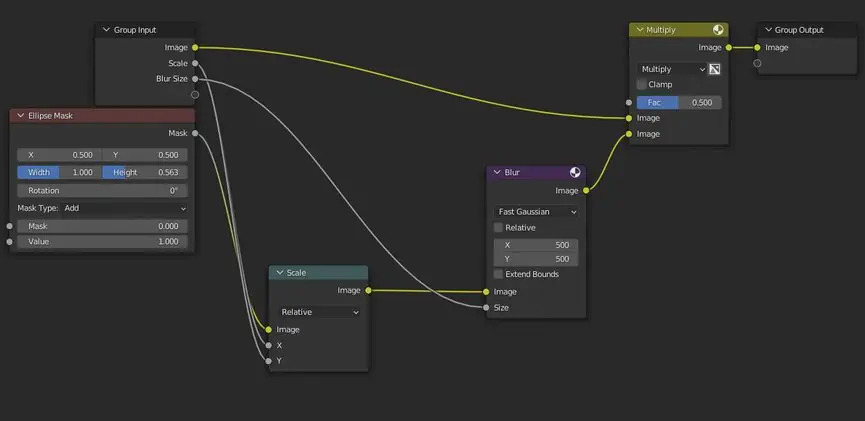Screen dimensions: 865x421
Task: Open the Relative dropdown in Scale node
Action: 318,312
